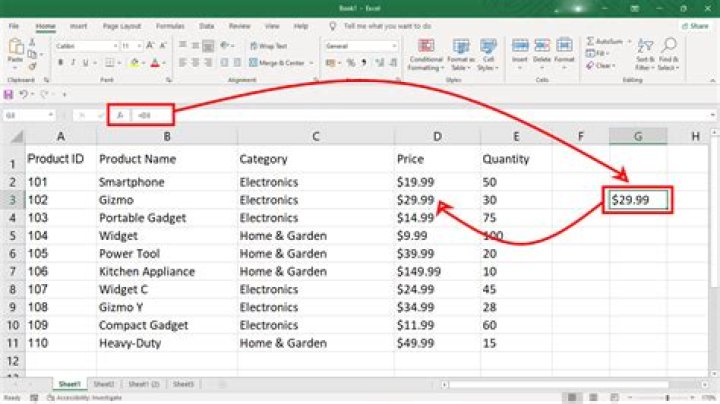Image resolution: width=720 pixels, height=404 pixels.
Task: Click the Cell Styles icon
Action: click(x=488, y=46)
